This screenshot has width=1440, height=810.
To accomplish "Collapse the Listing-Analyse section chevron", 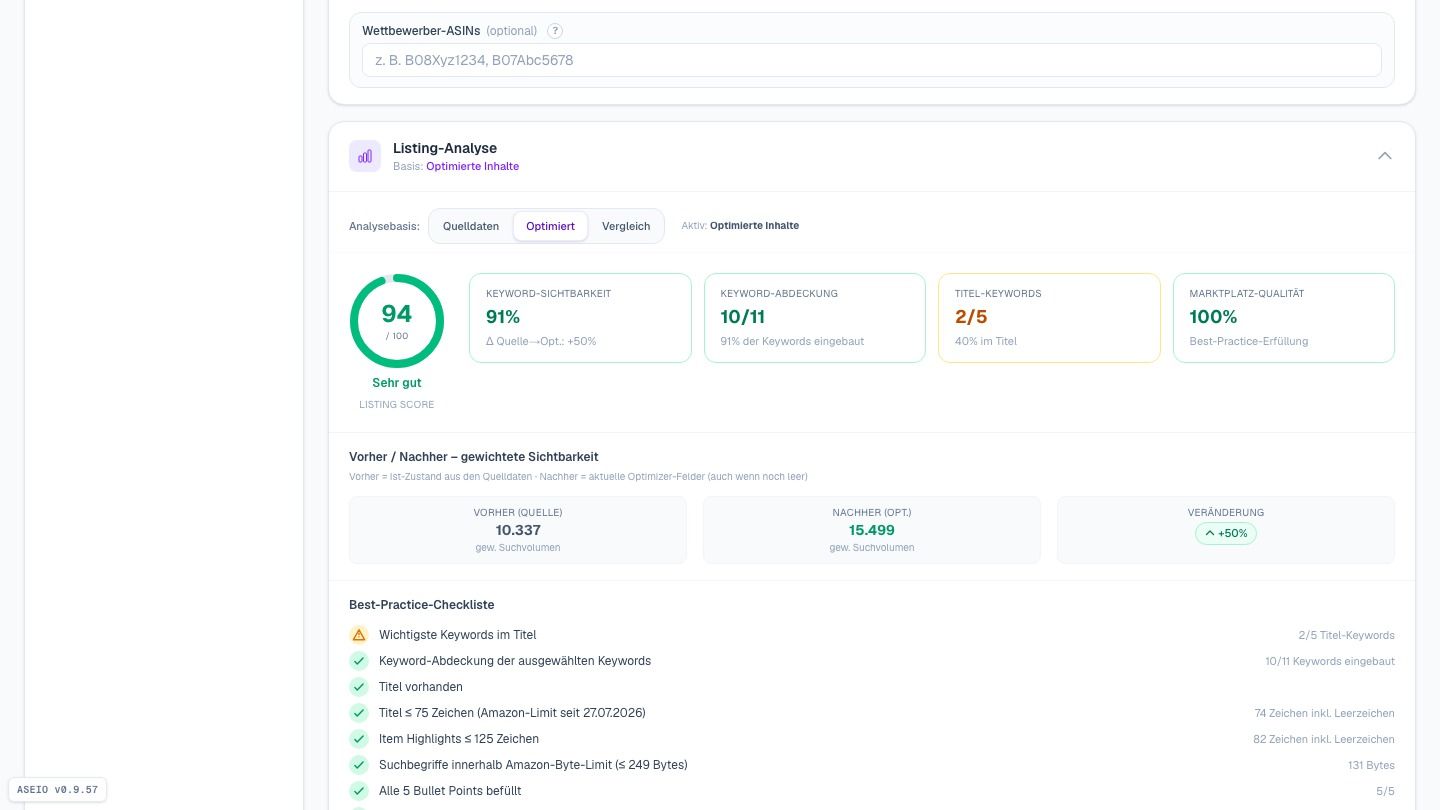I will click(x=1384, y=156).
